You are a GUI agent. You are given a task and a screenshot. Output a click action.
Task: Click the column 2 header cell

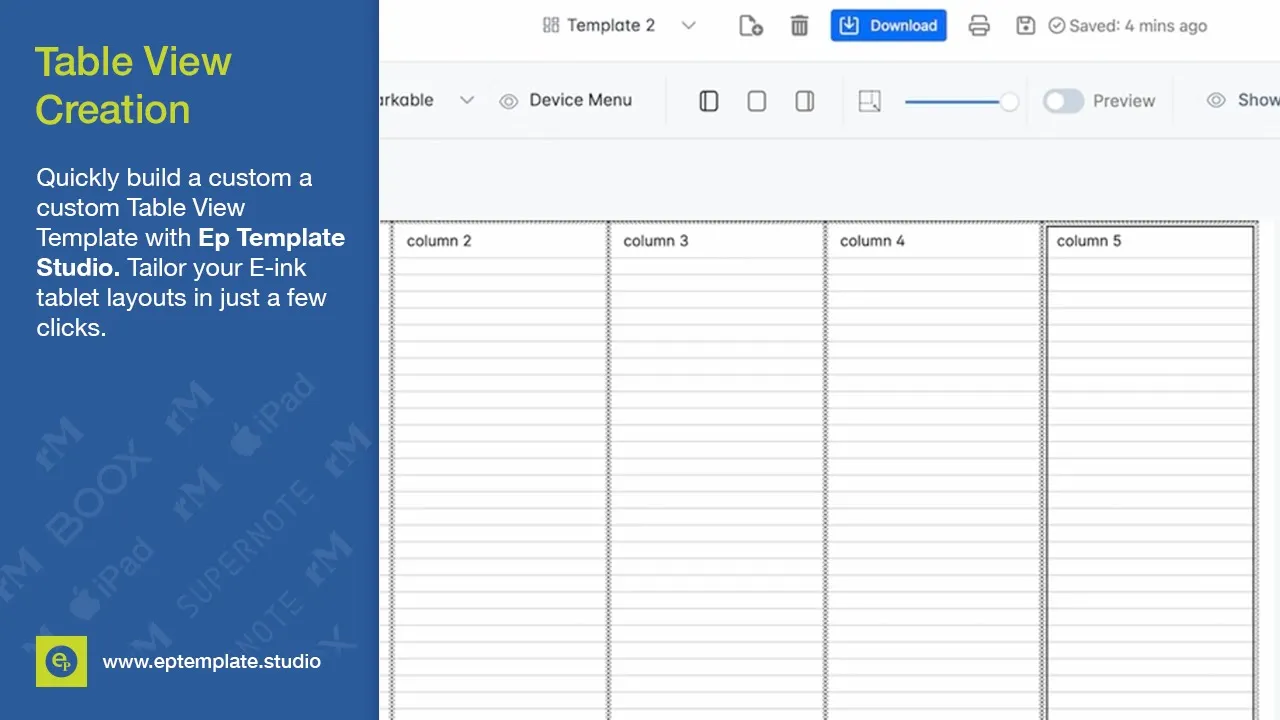(499, 241)
